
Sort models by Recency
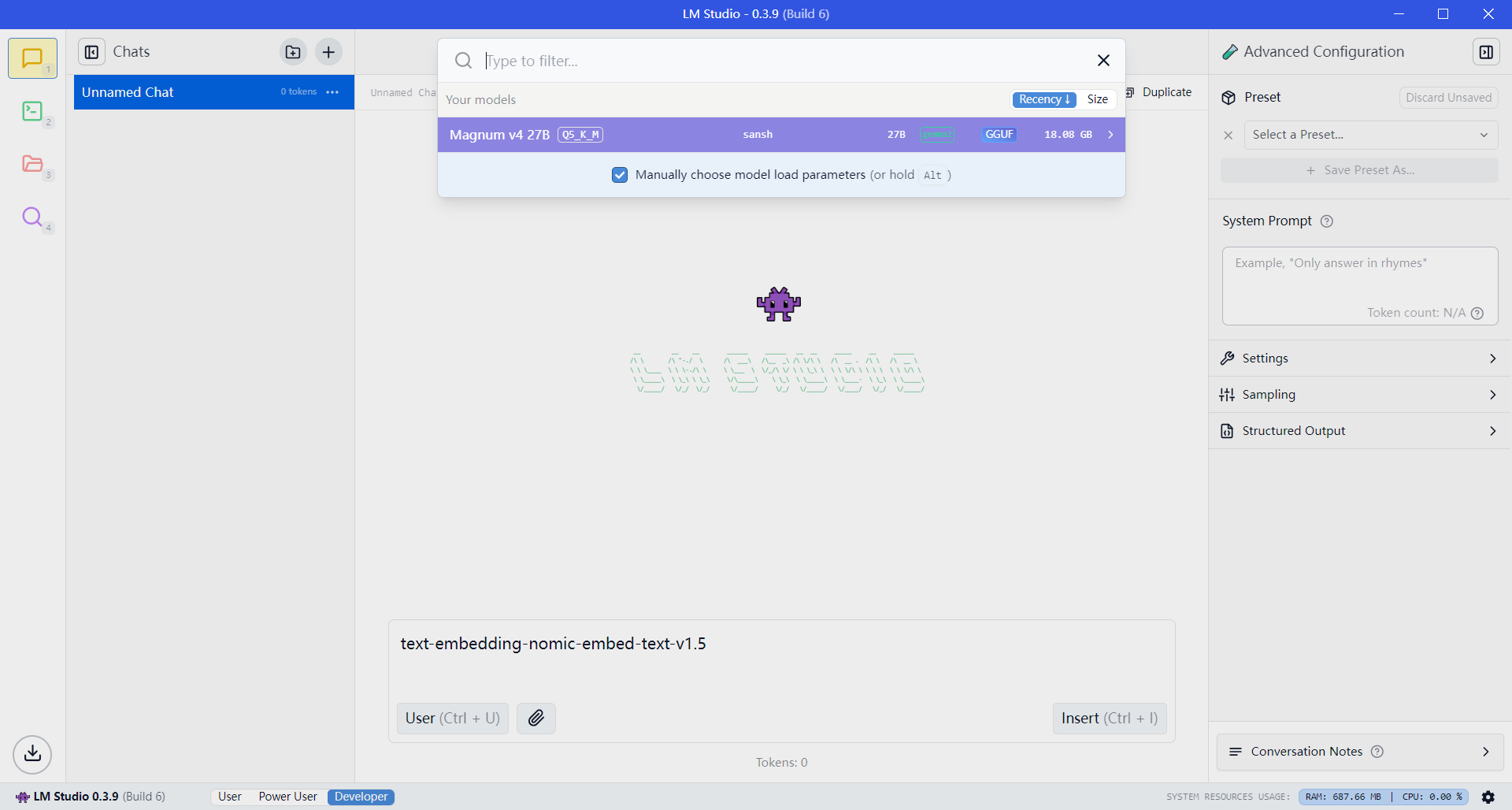tap(1044, 99)
